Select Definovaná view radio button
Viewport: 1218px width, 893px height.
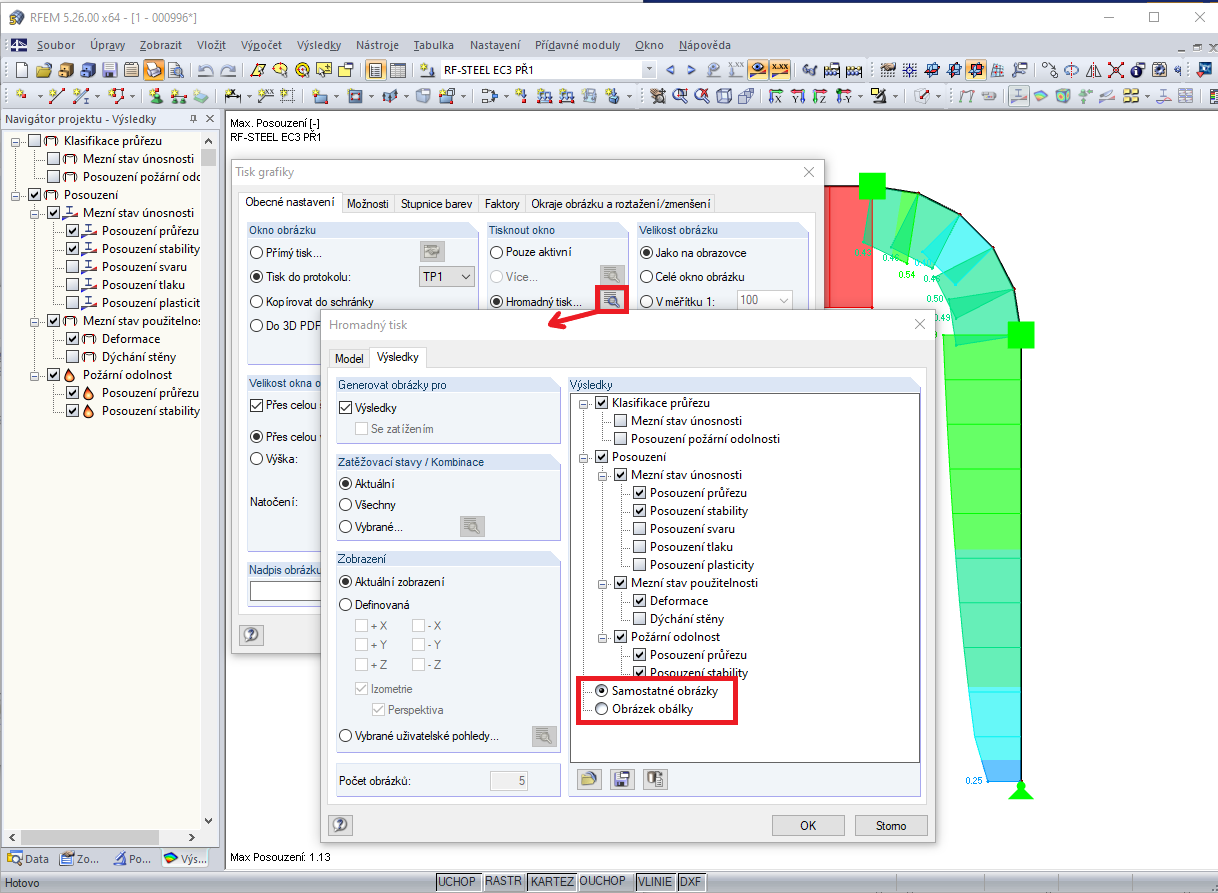(x=346, y=605)
